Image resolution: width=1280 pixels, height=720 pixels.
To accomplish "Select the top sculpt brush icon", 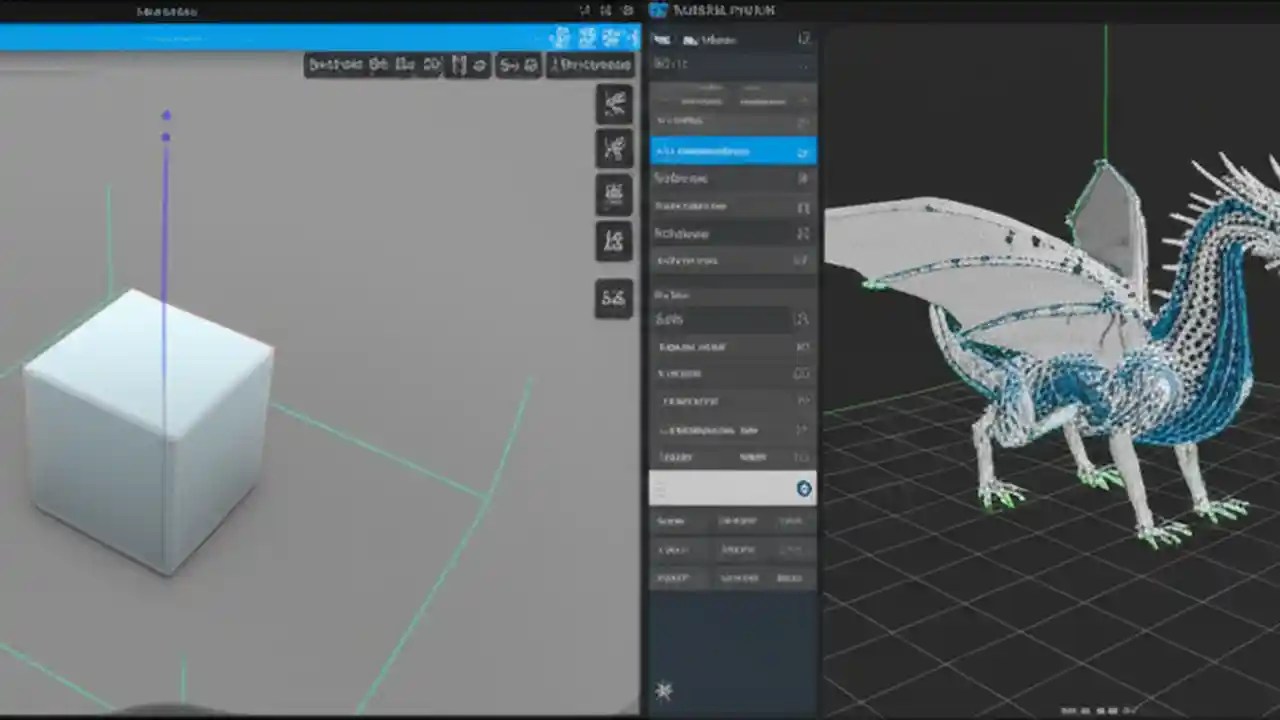I will (x=615, y=105).
